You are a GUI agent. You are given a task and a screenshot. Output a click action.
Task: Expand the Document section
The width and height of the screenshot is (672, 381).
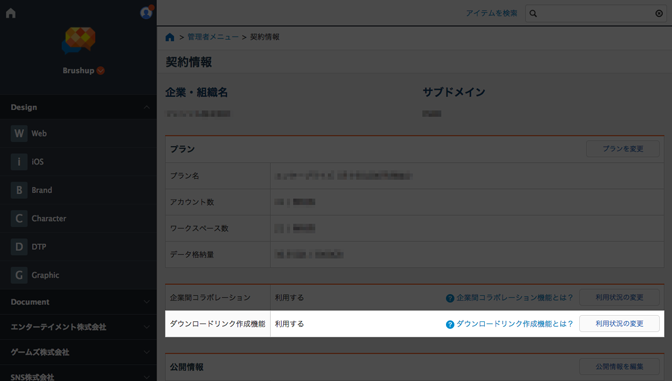(x=147, y=302)
